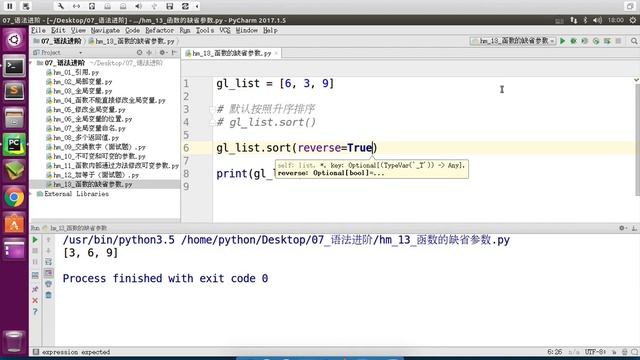This screenshot has height=360, width=640.
Task: Open the Navigate menu
Action: (105, 31)
